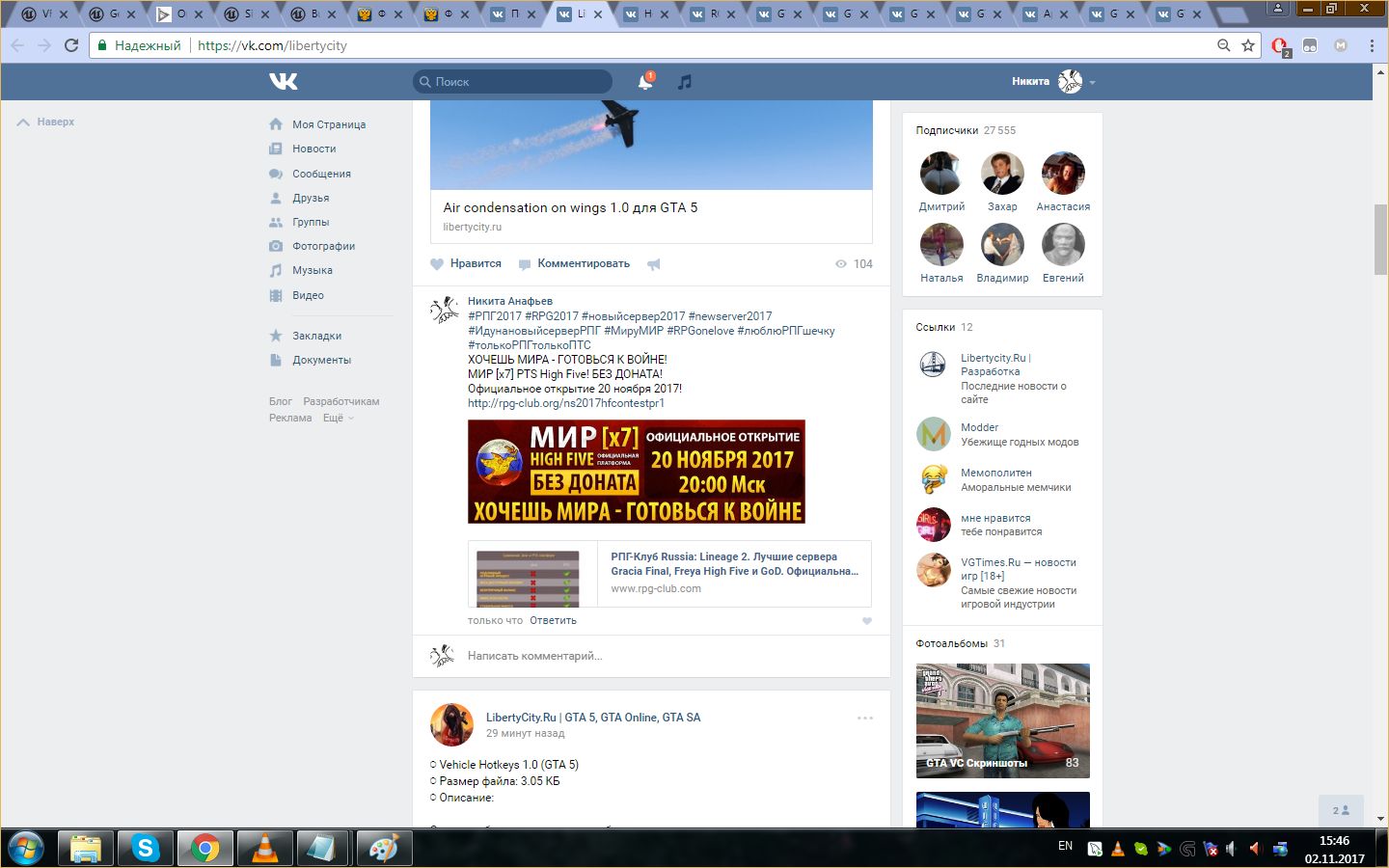Image resolution: width=1389 pixels, height=868 pixels.
Task: Click the Наверх back-to-top button
Action: pyautogui.click(x=45, y=122)
